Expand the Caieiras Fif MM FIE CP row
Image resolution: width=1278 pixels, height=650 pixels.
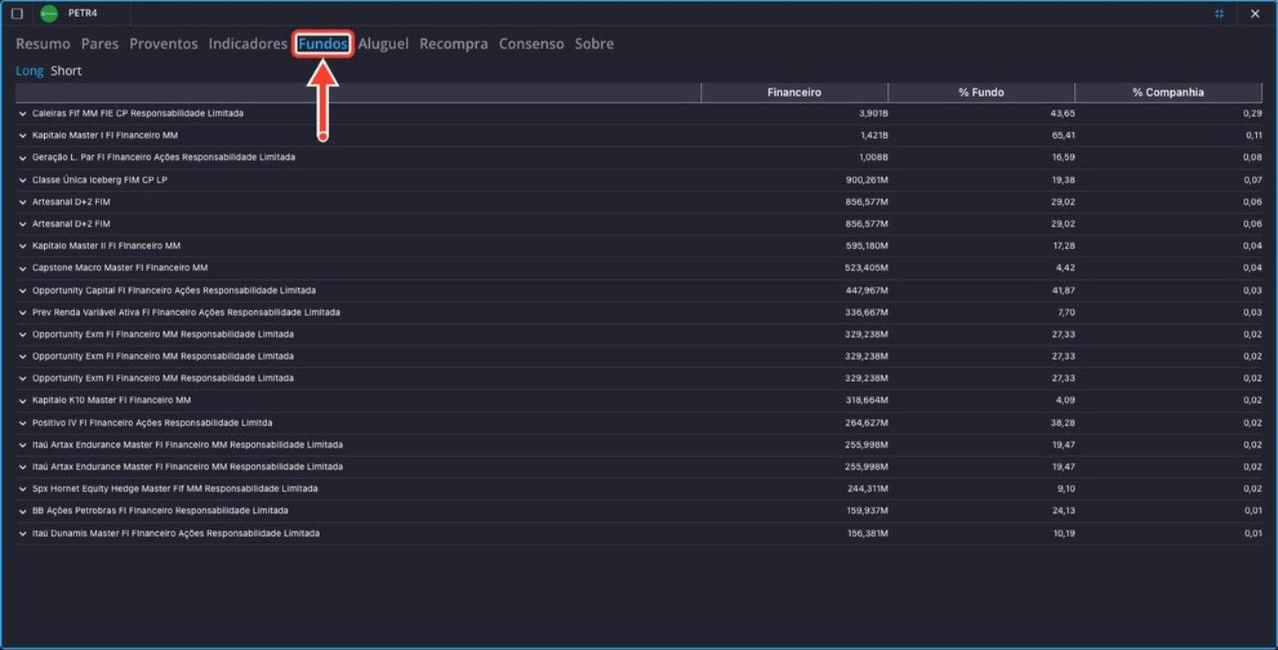[x=23, y=114]
